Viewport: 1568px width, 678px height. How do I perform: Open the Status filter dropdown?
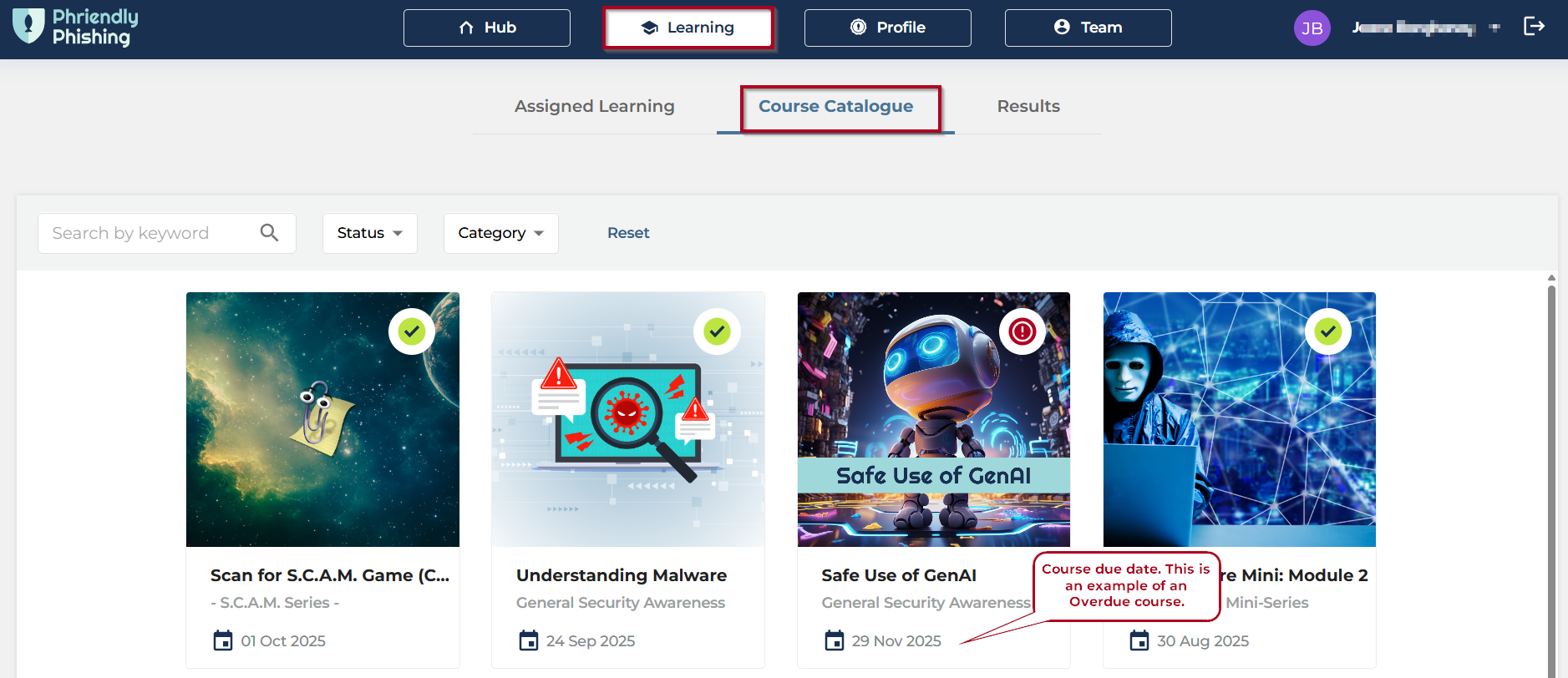369,233
